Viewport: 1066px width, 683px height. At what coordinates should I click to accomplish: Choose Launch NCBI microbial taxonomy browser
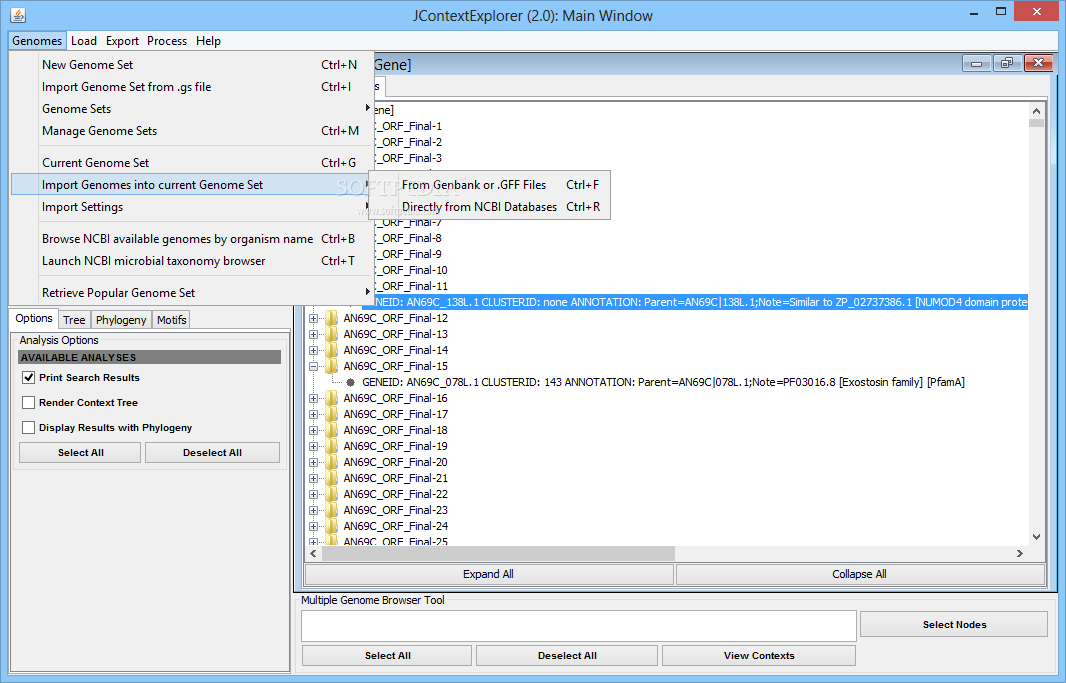click(x=192, y=261)
